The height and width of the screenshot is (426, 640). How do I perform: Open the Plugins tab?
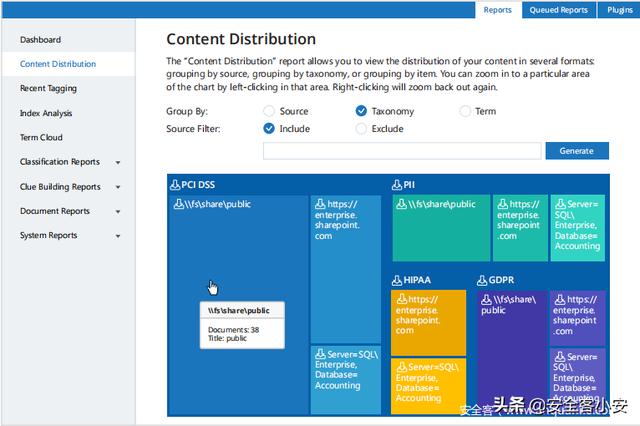619,10
